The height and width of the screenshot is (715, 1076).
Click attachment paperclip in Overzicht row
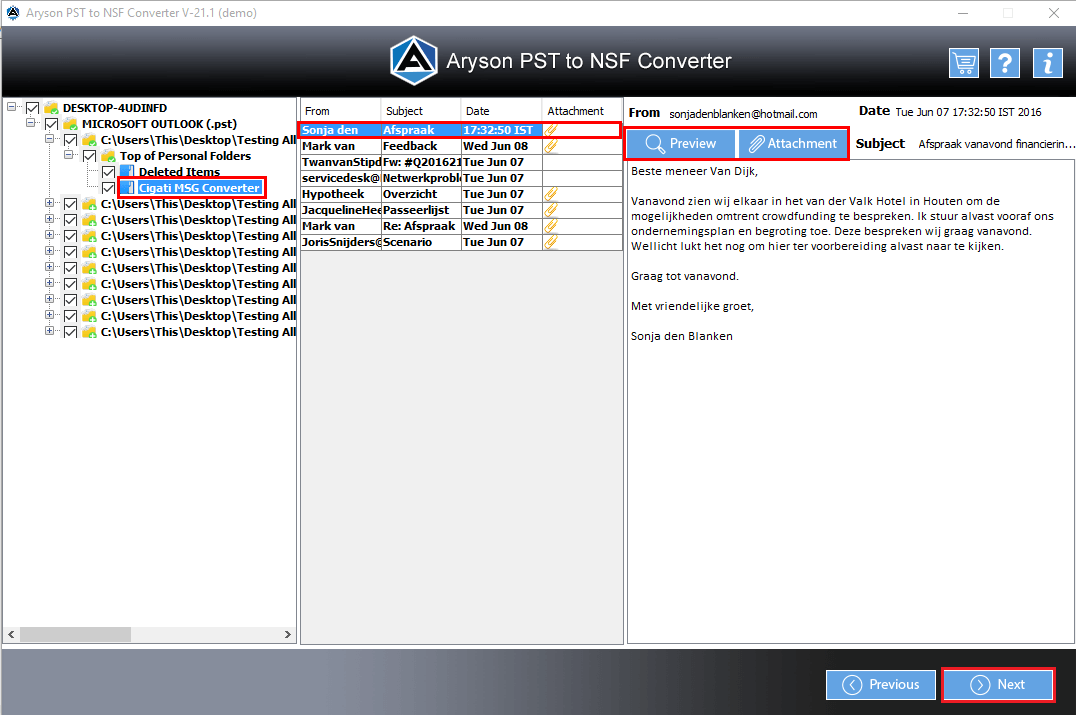point(550,194)
